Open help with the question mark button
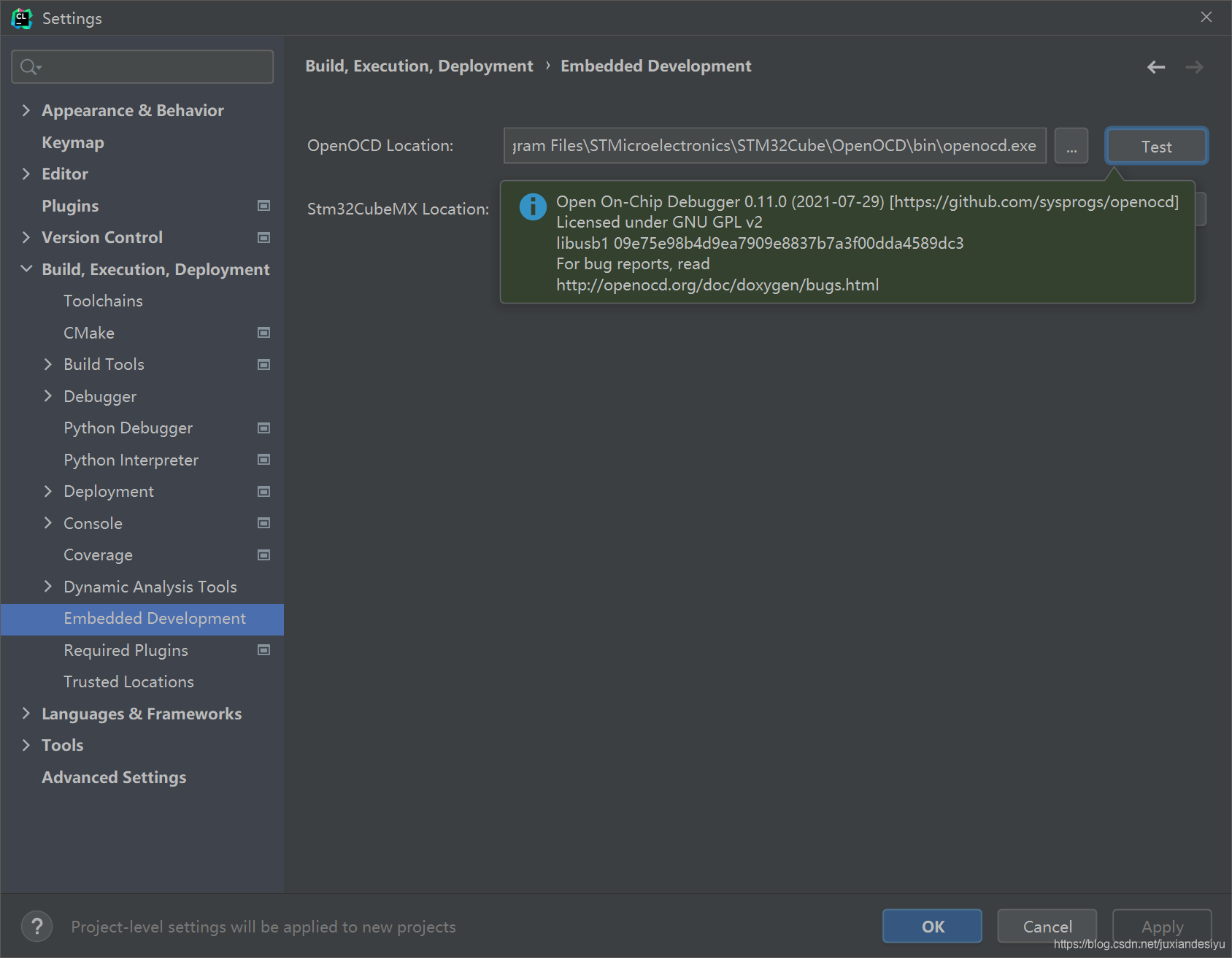Image resolution: width=1232 pixels, height=958 pixels. 36,927
